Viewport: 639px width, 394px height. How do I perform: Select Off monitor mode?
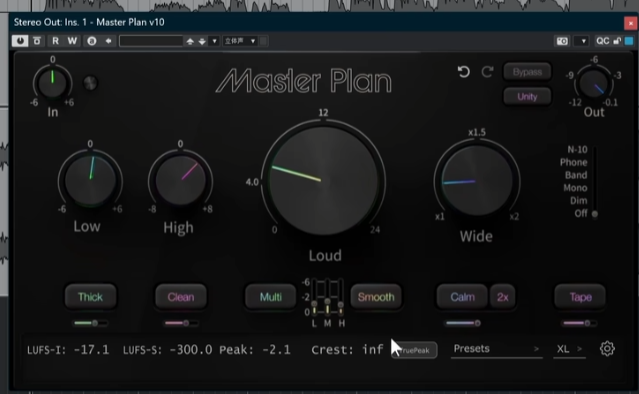[x=581, y=214]
